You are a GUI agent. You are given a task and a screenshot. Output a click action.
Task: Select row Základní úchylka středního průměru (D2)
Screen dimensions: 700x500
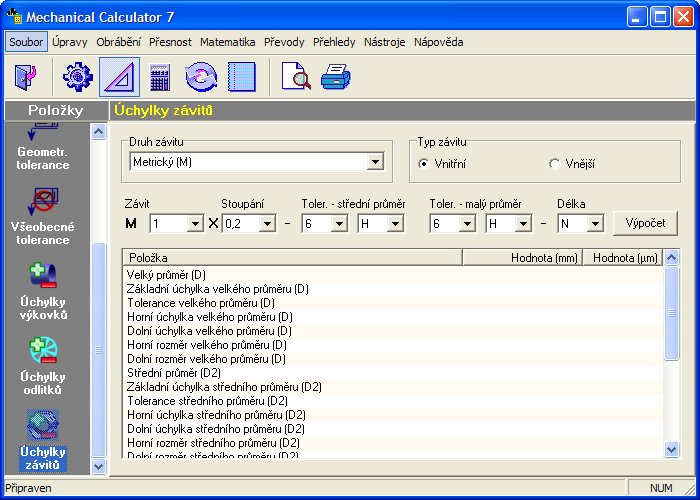coord(393,387)
